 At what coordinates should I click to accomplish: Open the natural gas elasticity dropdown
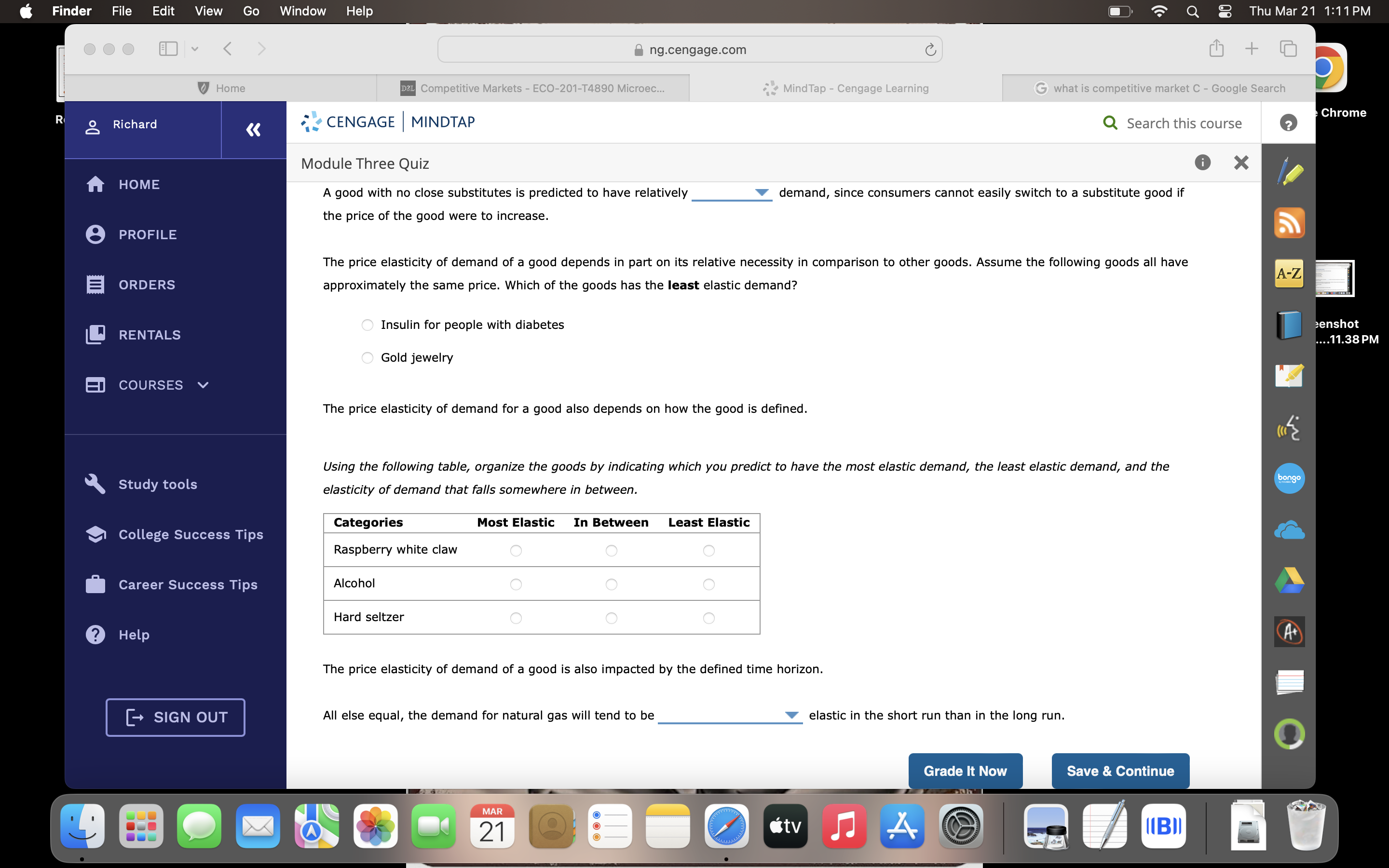730,715
